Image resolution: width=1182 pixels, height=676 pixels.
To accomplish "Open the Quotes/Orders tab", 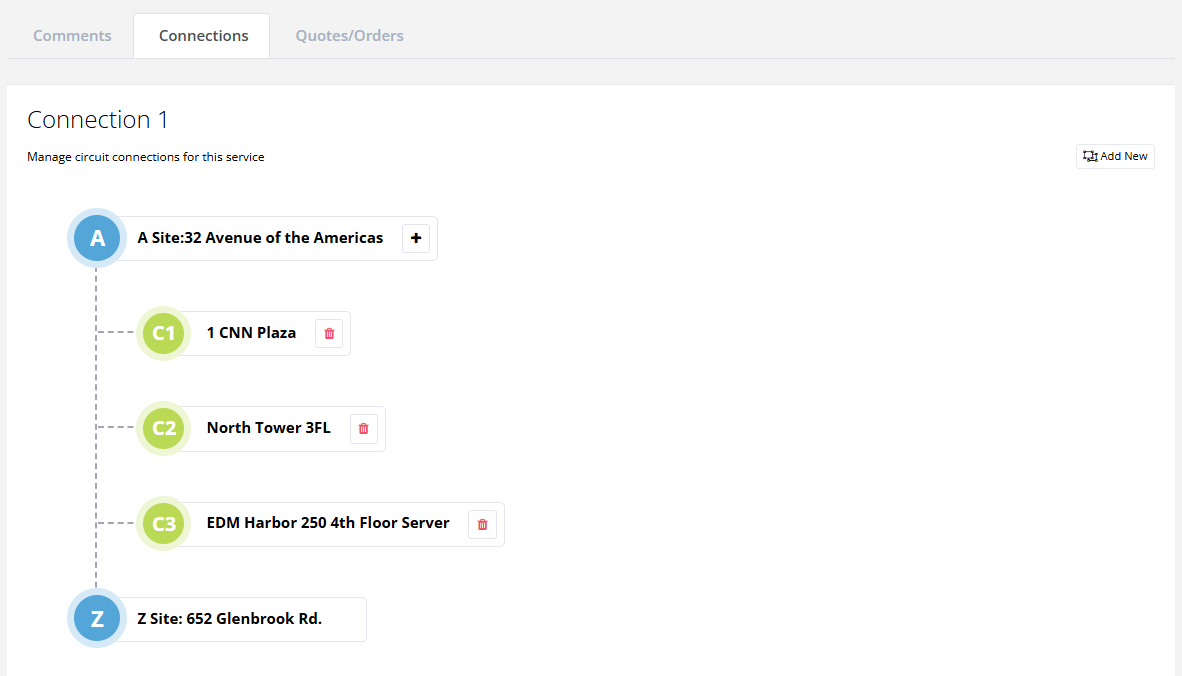I will [x=349, y=35].
